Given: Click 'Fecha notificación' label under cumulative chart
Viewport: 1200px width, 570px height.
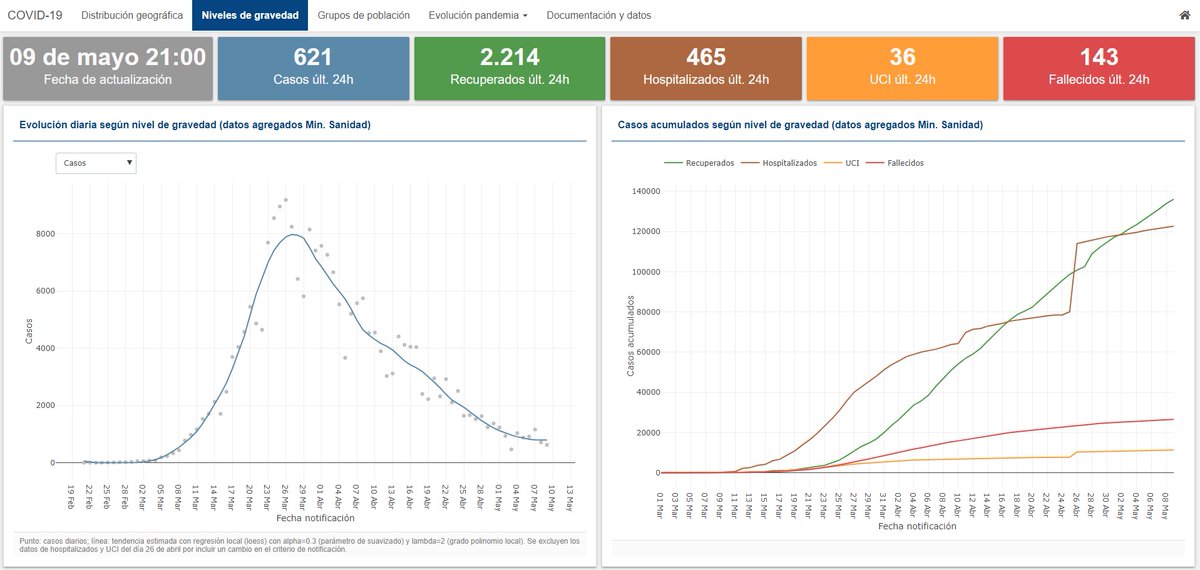Looking at the screenshot, I should pos(917,525).
